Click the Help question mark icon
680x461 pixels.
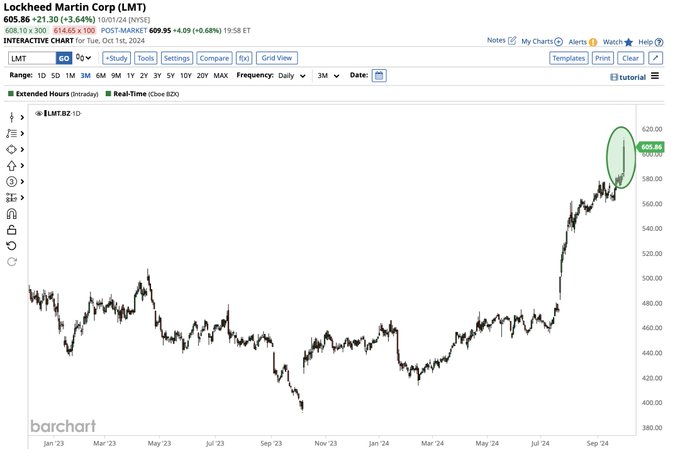click(659, 42)
